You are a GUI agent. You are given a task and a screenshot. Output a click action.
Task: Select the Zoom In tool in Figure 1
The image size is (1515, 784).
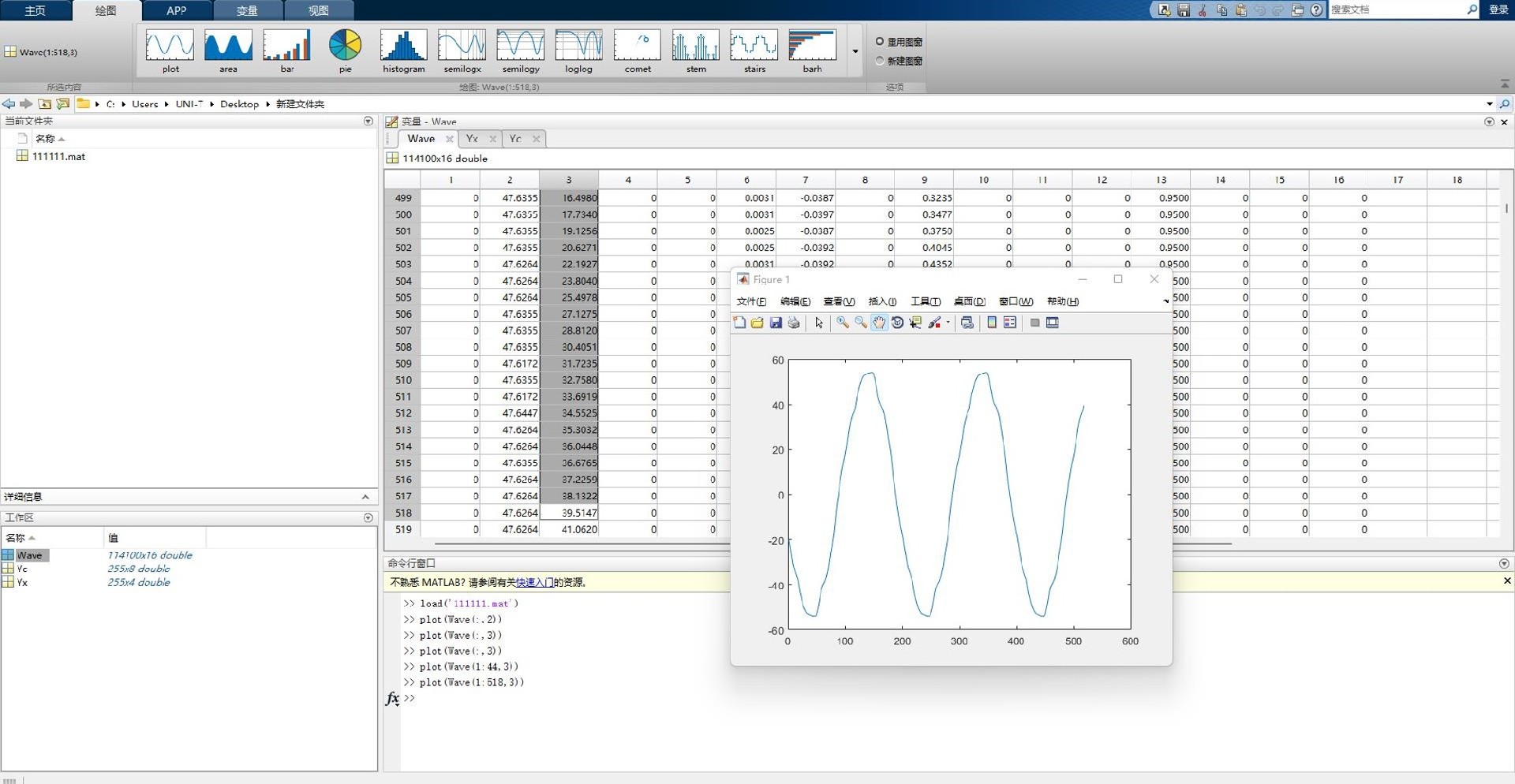tap(843, 323)
